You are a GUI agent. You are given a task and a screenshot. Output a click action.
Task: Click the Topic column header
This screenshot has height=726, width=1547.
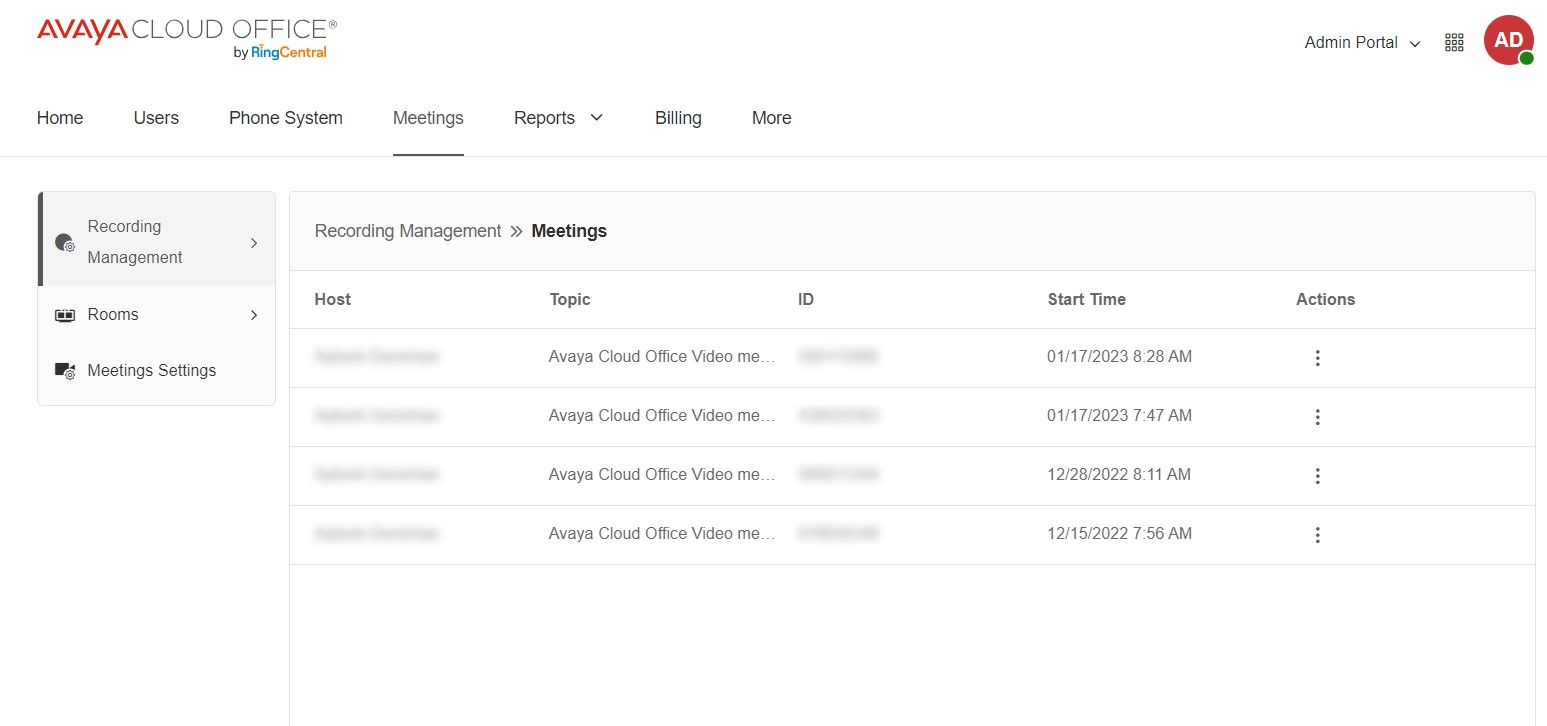[x=570, y=299]
